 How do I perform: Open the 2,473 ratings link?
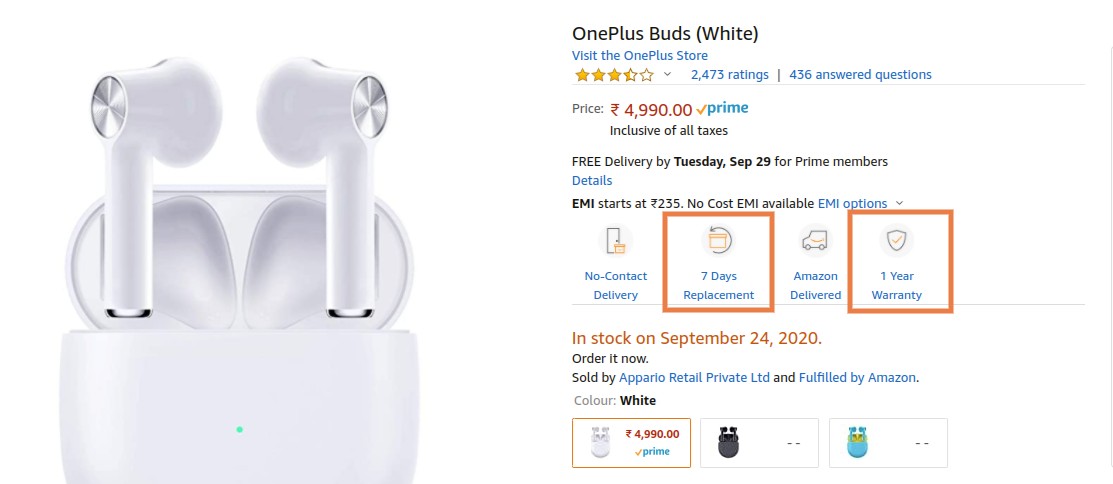[730, 75]
